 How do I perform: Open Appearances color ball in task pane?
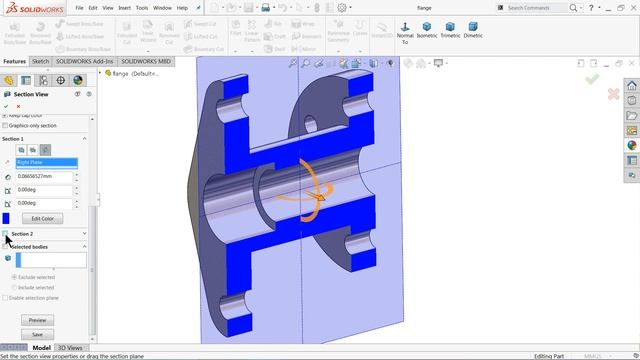[632, 145]
